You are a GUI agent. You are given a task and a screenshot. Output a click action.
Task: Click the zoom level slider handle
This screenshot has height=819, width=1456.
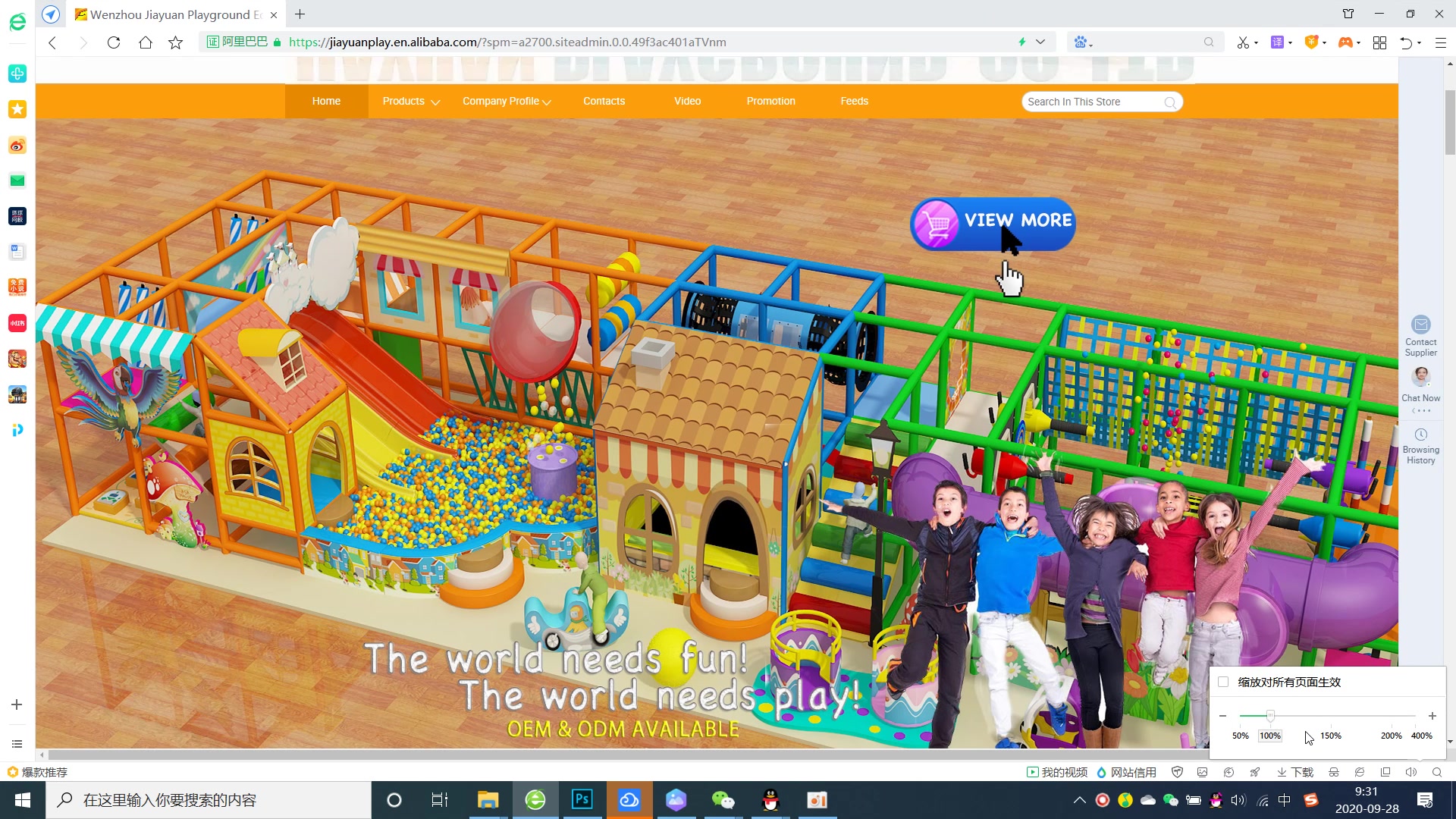click(x=1270, y=716)
